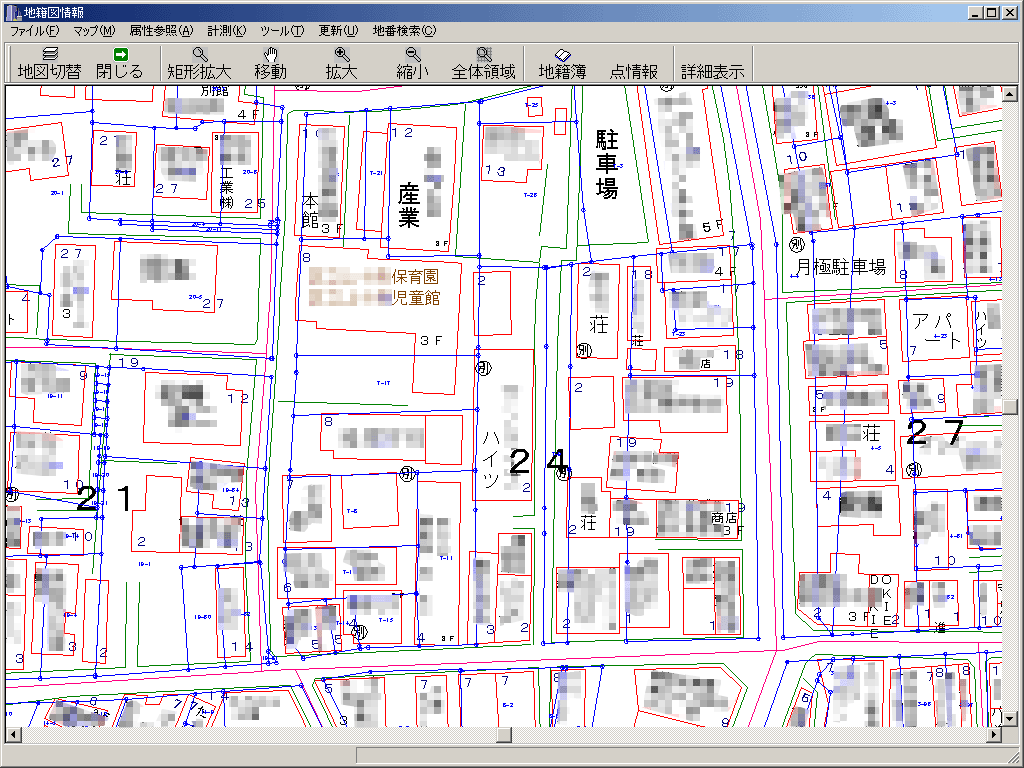Open the ファイル(F) menu
Viewport: 1024px width, 768px height.
(x=35, y=31)
